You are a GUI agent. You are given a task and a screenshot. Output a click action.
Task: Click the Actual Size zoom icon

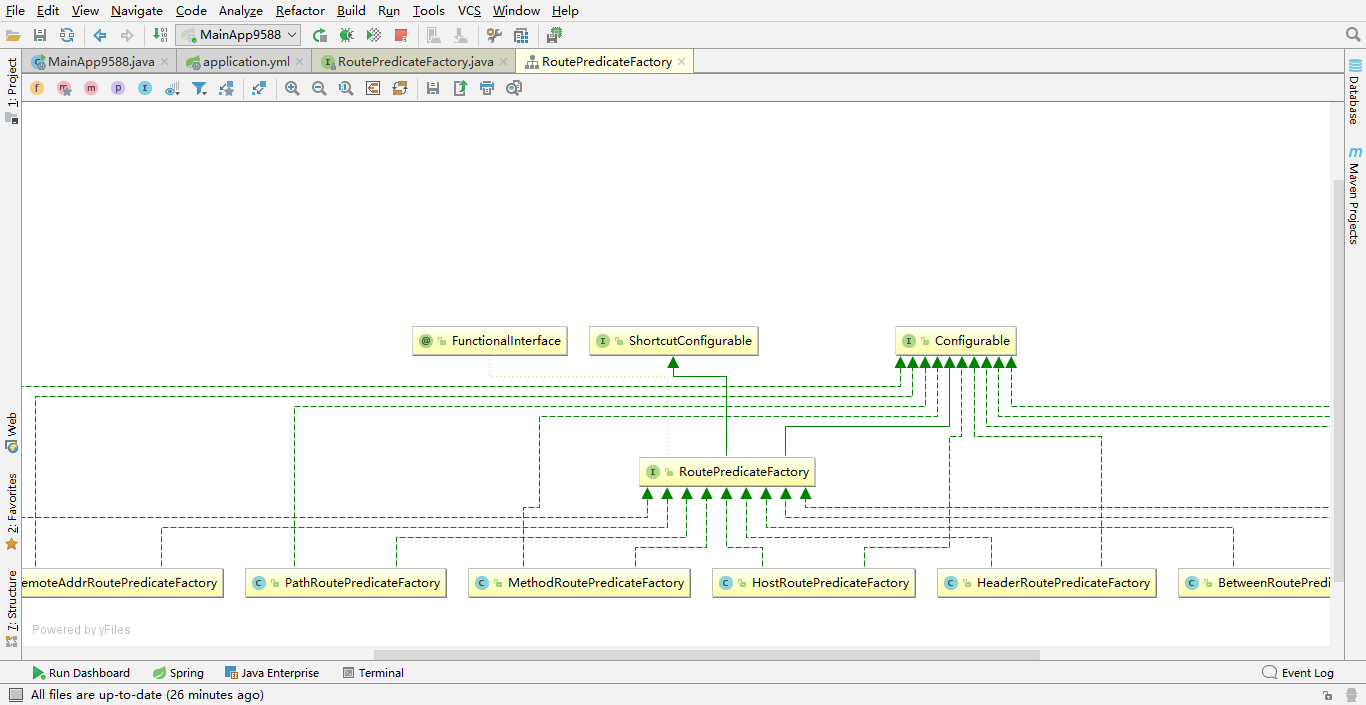346,88
